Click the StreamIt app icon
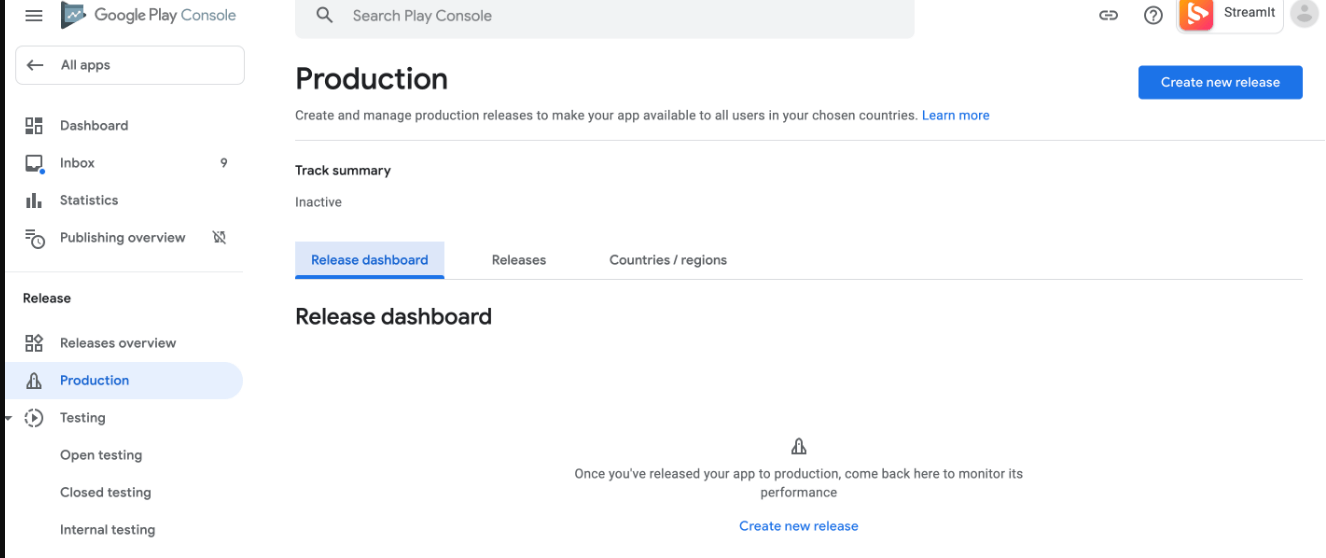 click(1196, 14)
